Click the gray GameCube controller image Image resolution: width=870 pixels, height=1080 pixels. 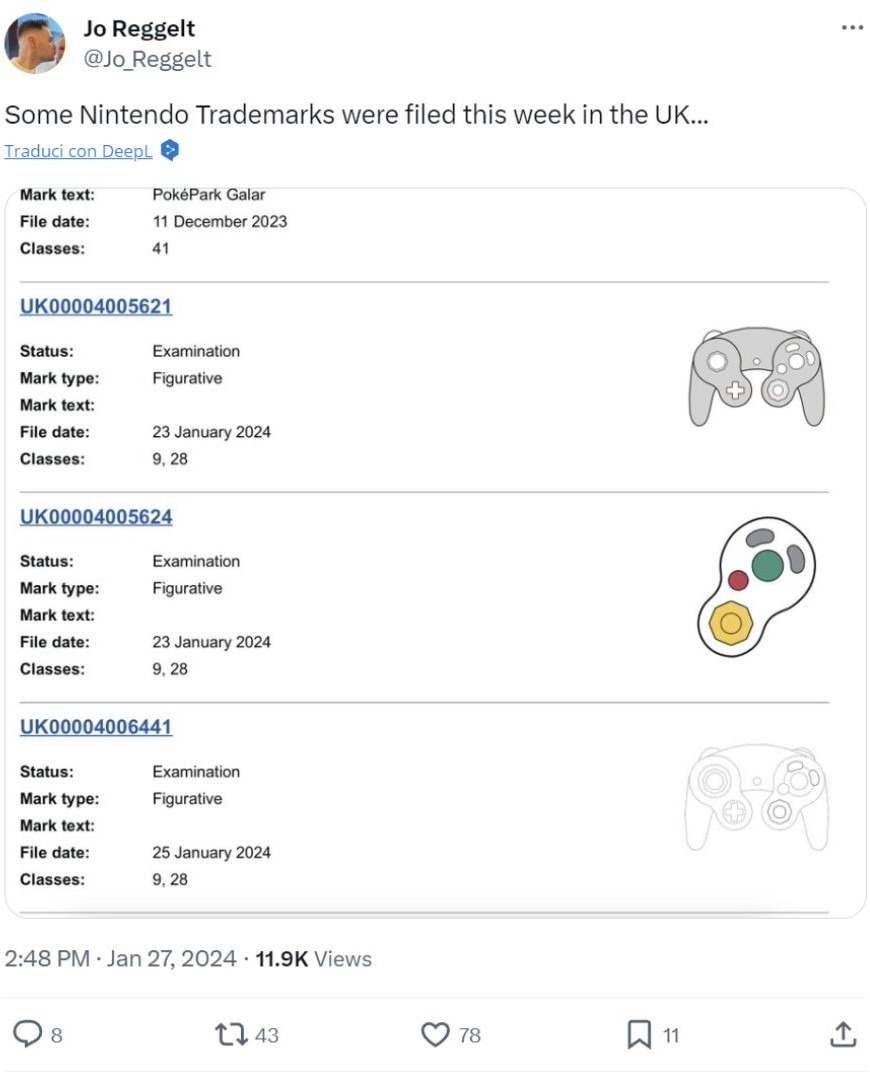tap(757, 380)
